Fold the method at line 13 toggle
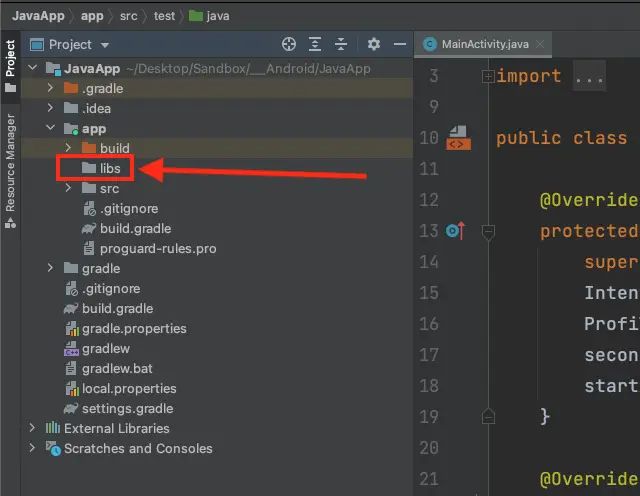Image resolution: width=640 pixels, height=496 pixels. coord(488,231)
